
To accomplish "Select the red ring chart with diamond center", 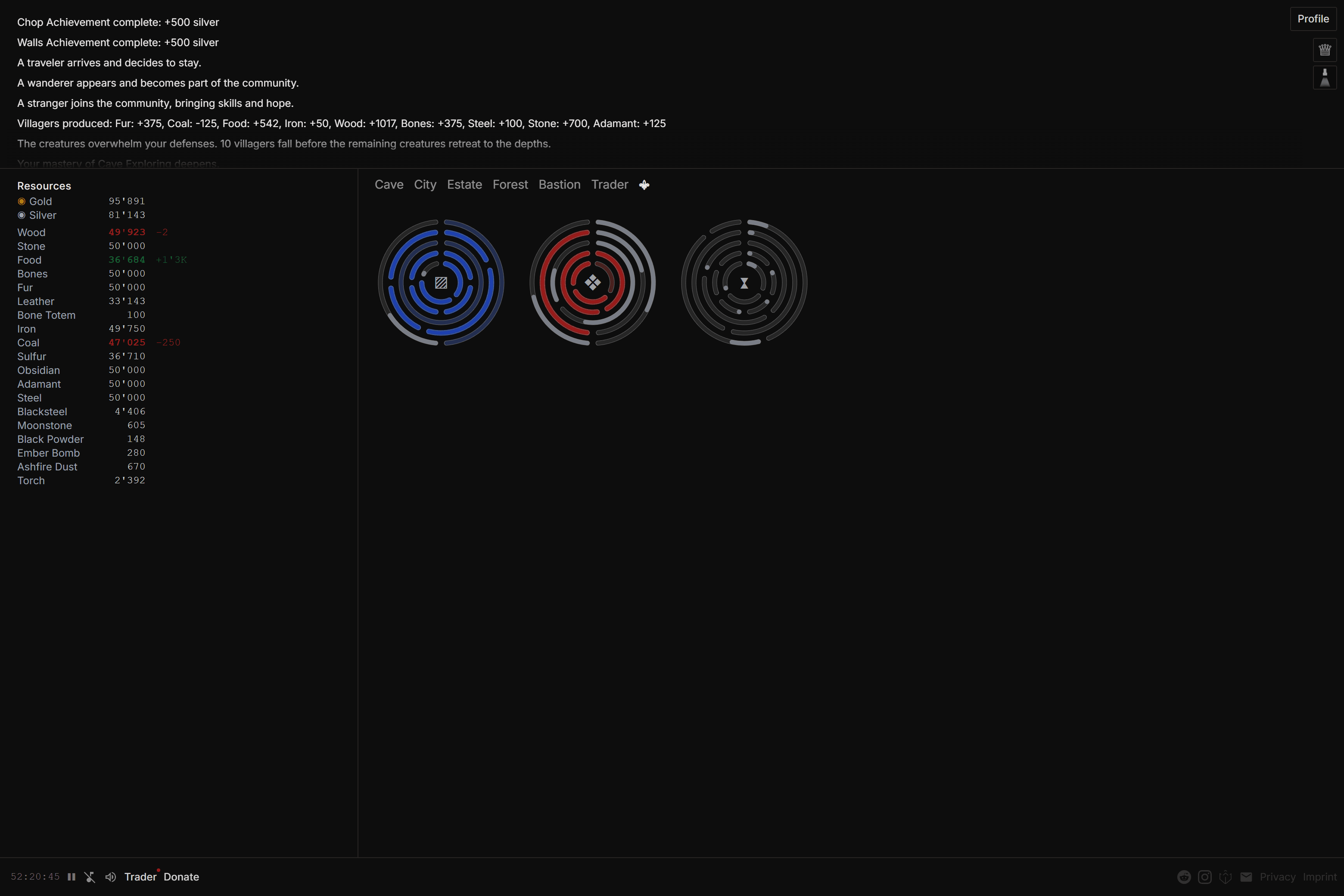I will [x=593, y=282].
